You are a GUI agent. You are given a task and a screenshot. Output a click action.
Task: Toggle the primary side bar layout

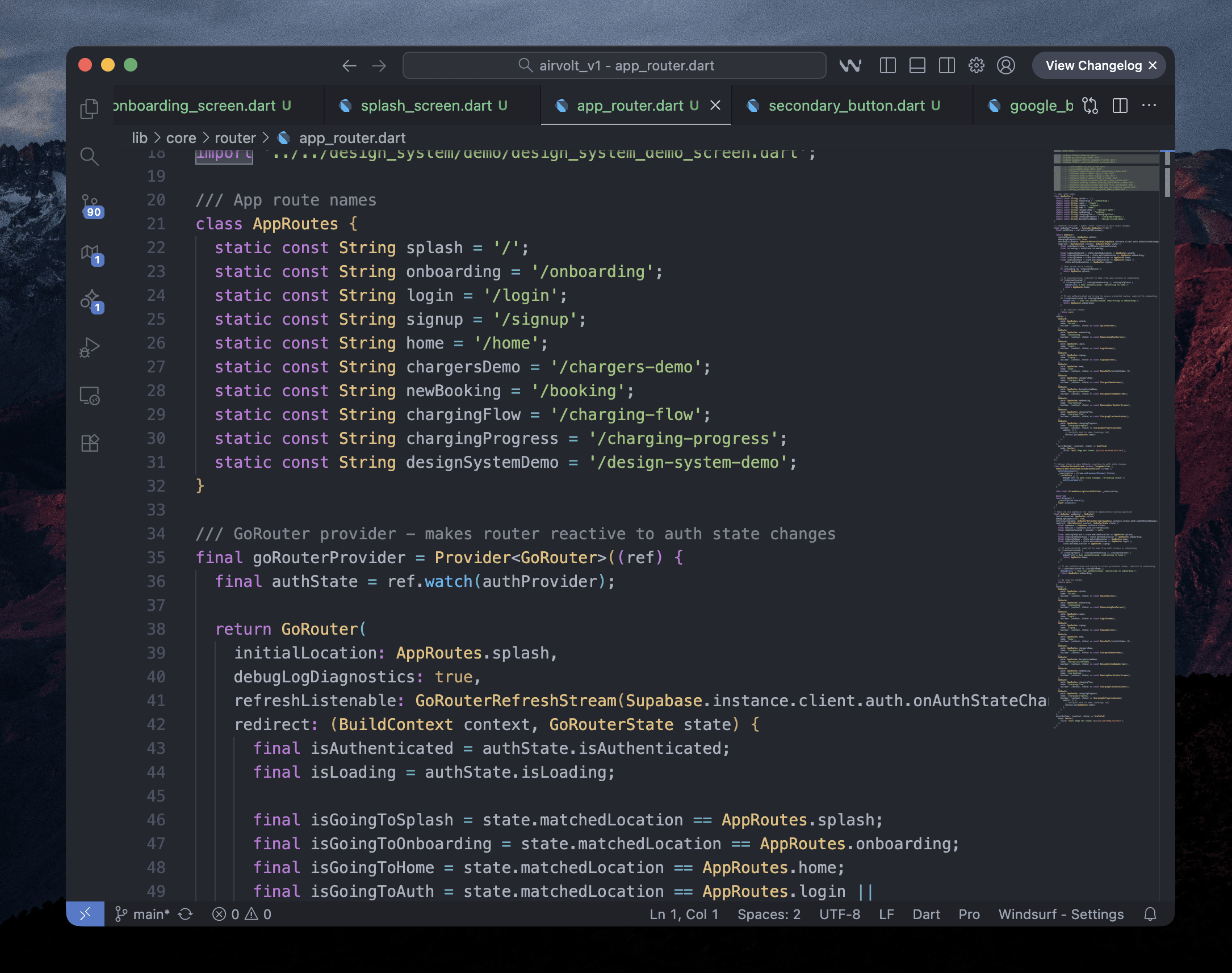point(887,65)
